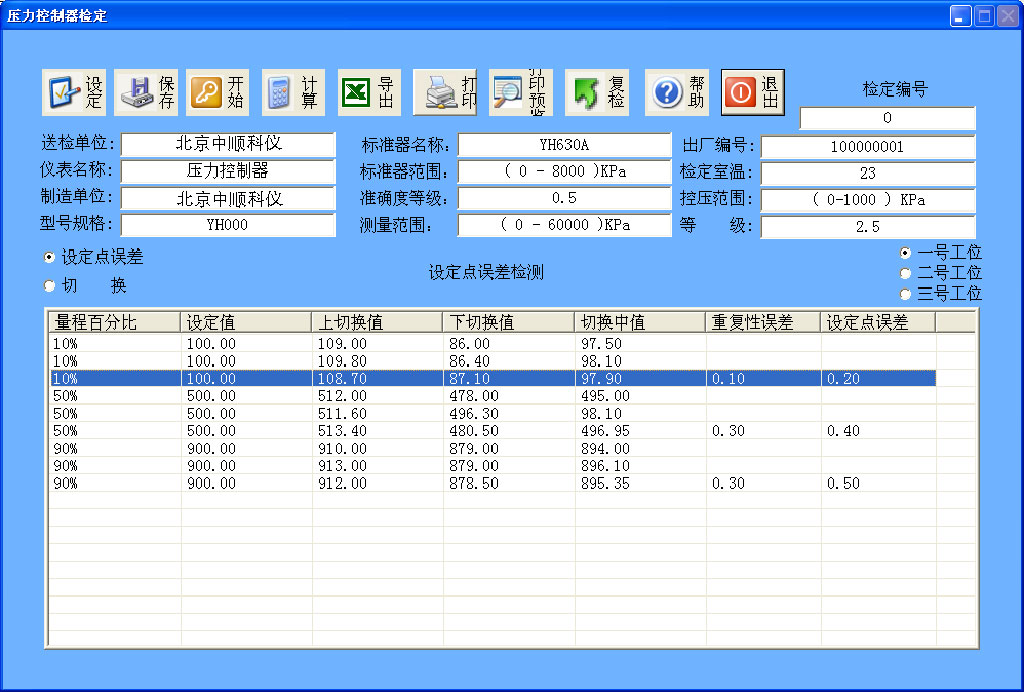Image resolution: width=1024 pixels, height=692 pixels.
Task: Click cell 894.00 in 切换中值 column
Action: coord(605,448)
